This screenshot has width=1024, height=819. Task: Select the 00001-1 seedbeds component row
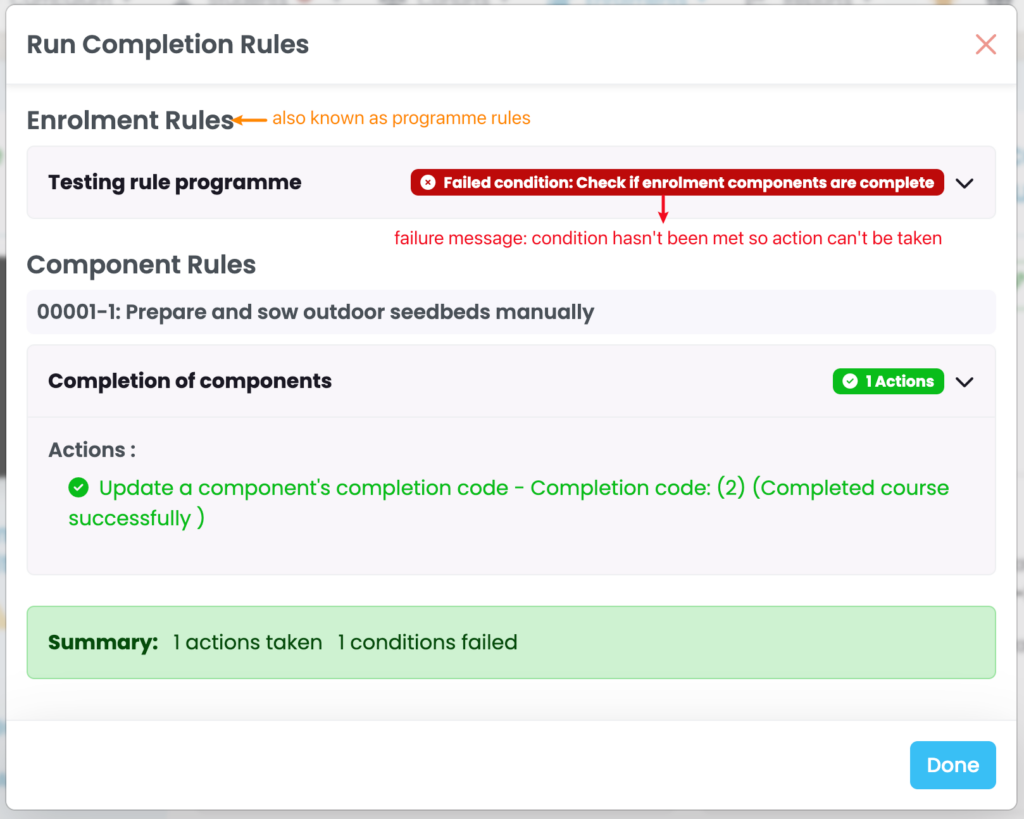pos(315,312)
